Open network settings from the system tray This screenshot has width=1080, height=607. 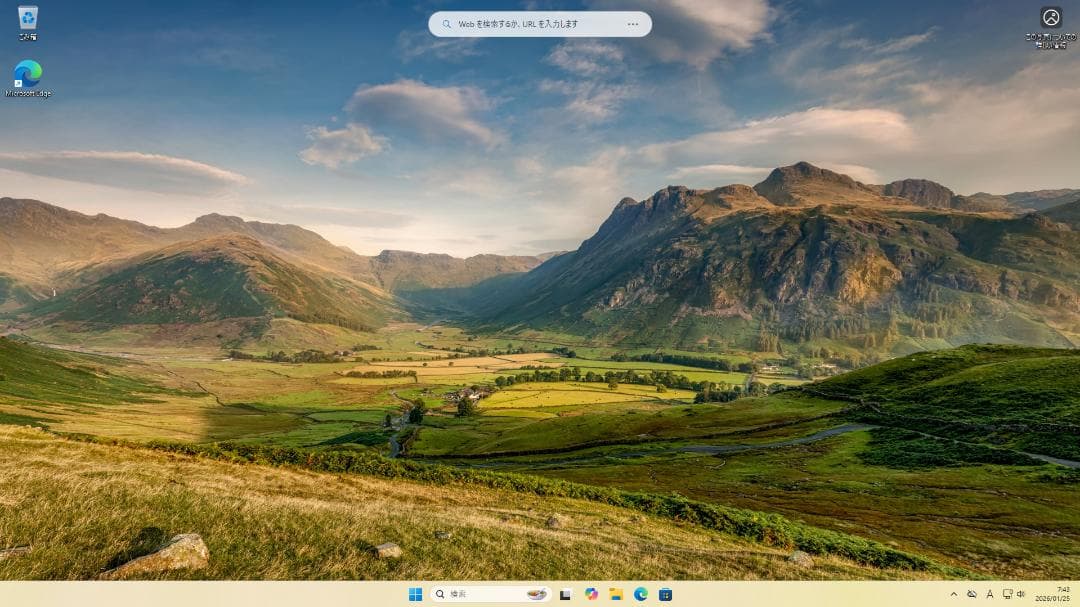coord(1006,593)
